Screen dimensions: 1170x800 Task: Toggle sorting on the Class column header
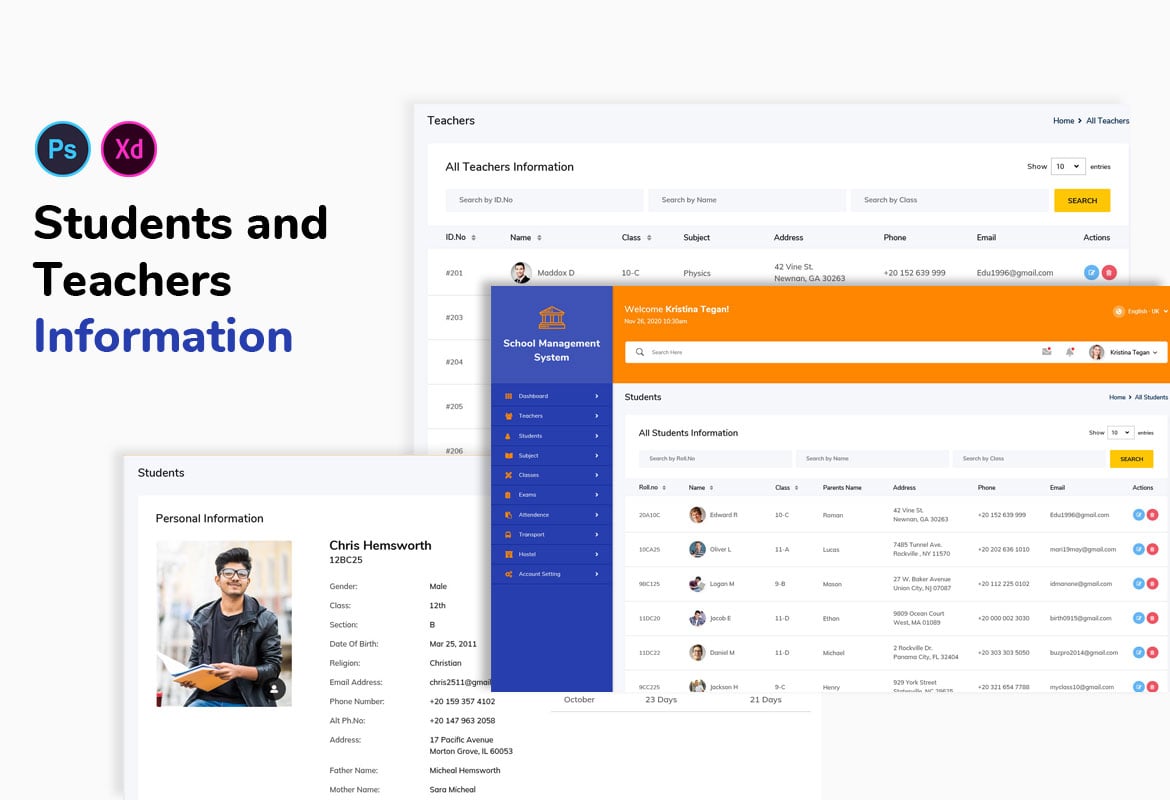(792, 487)
